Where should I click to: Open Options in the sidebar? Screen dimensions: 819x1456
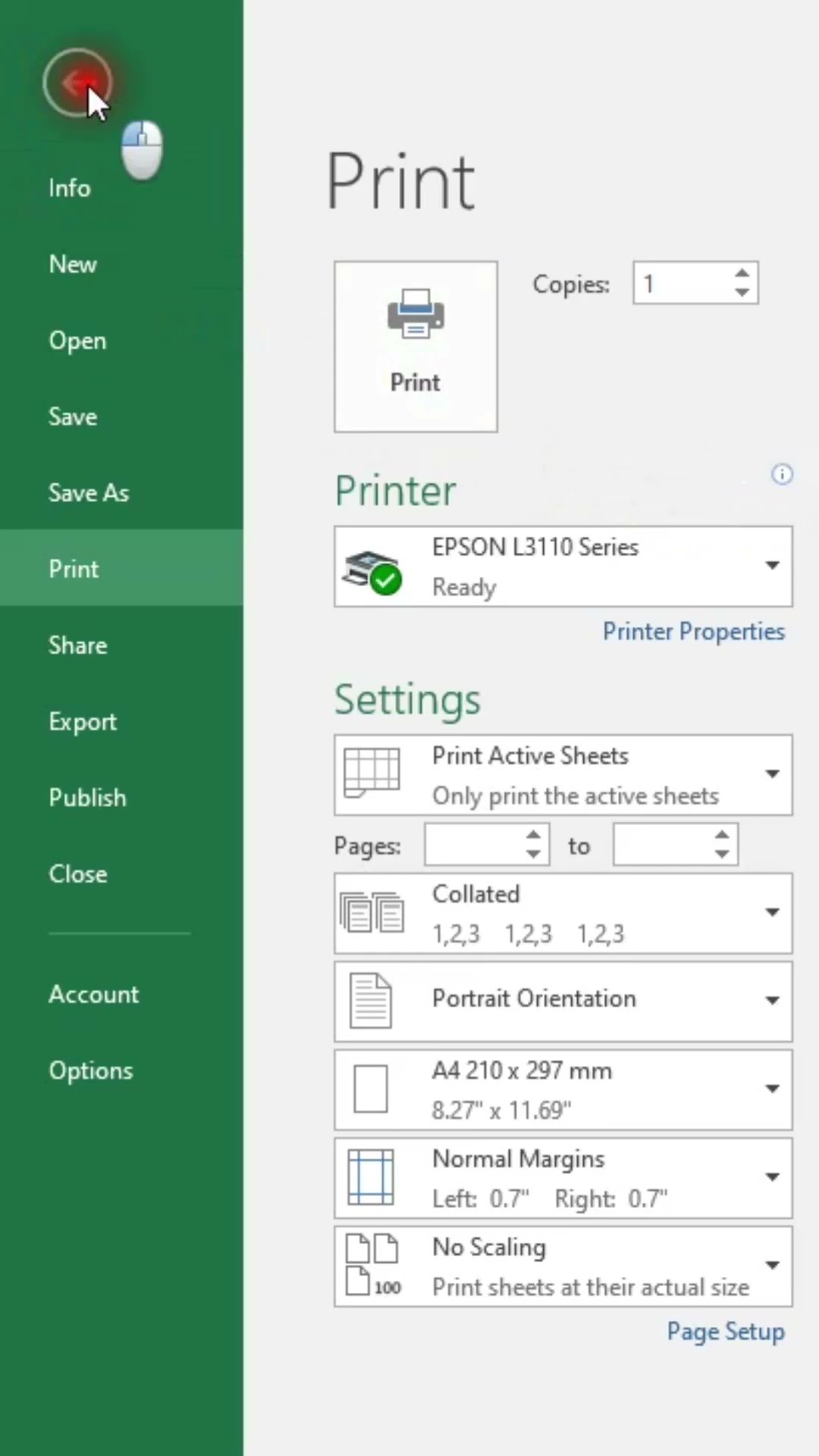(91, 1071)
